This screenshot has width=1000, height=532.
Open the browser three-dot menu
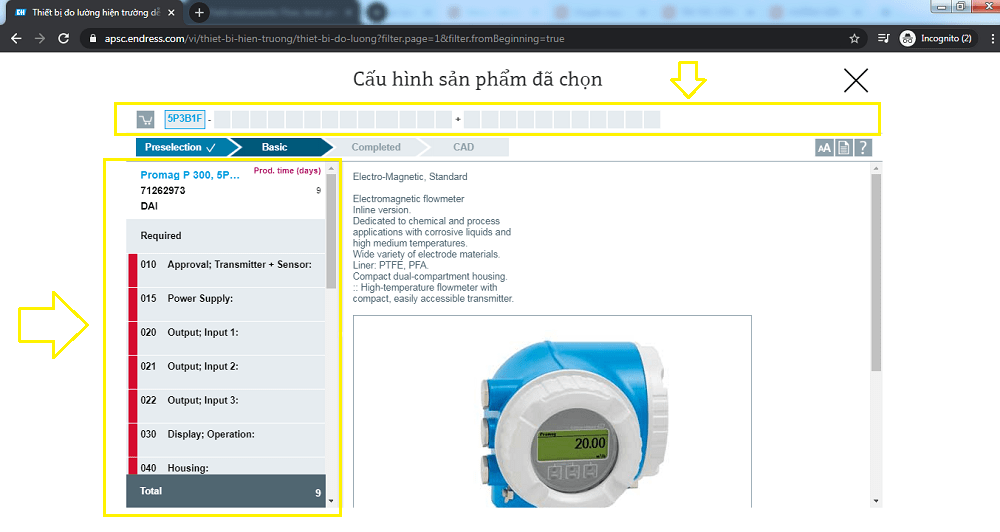[992, 39]
